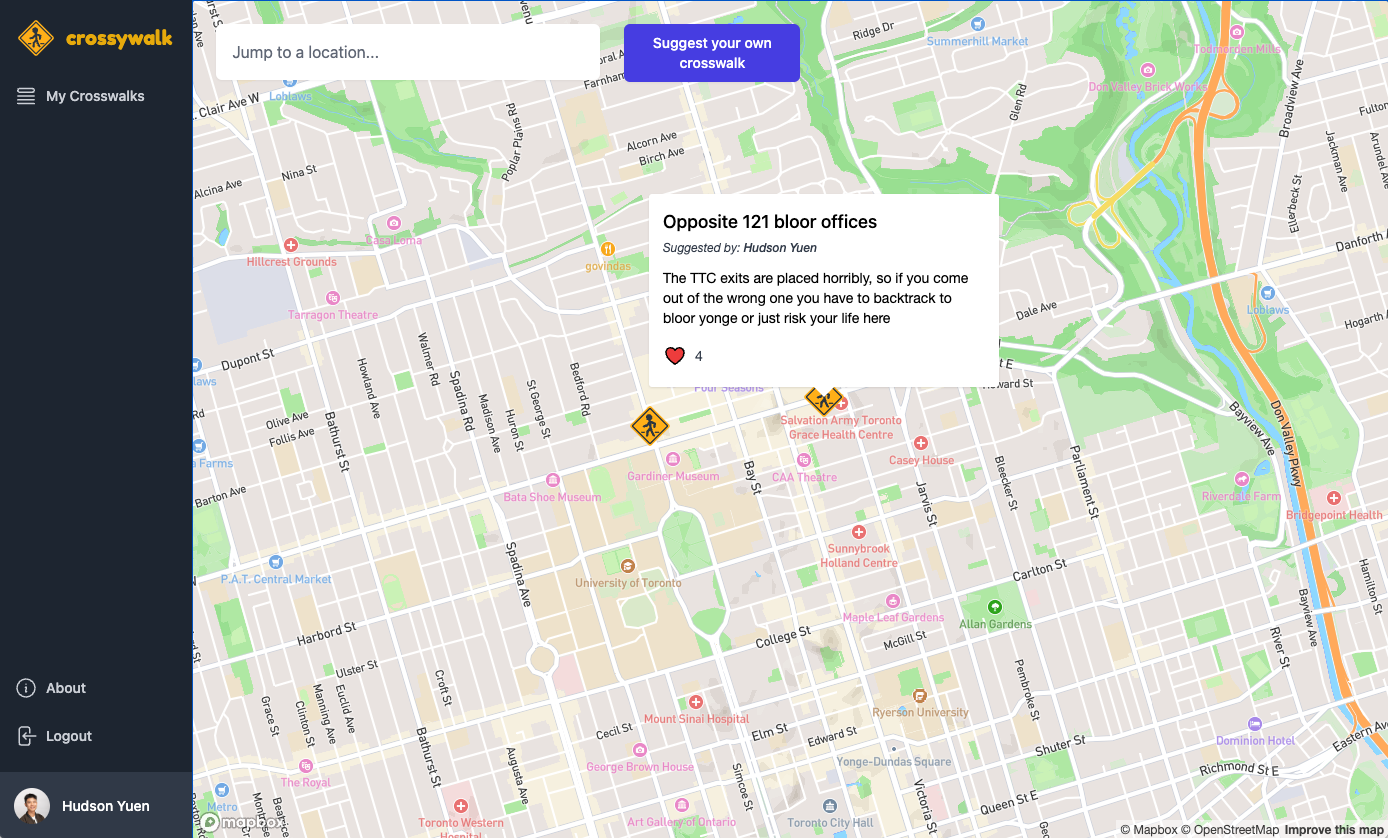The image size is (1388, 838).
Task: Click the like count next to the heart
Action: coord(698,356)
